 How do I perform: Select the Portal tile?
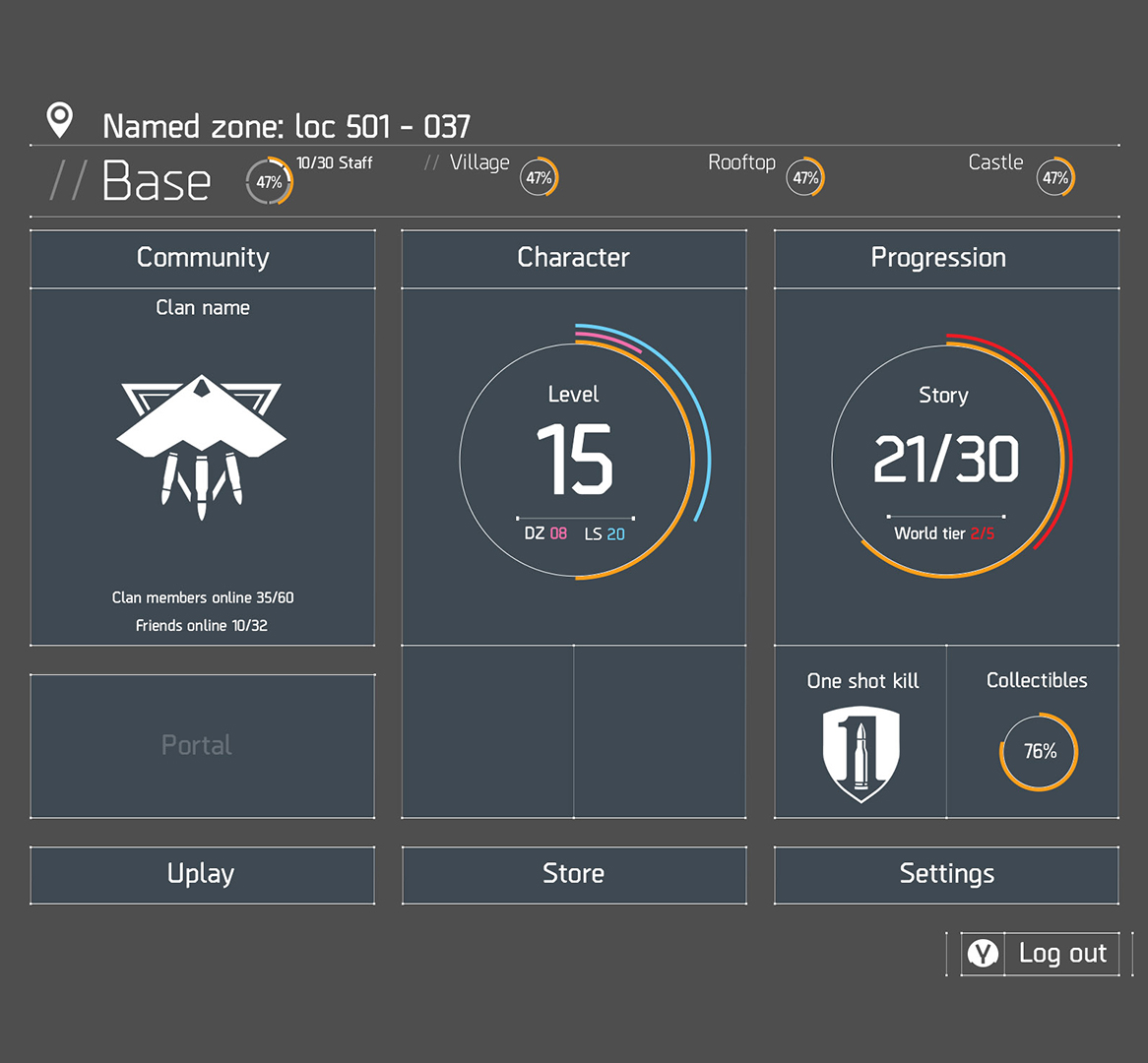tap(202, 745)
